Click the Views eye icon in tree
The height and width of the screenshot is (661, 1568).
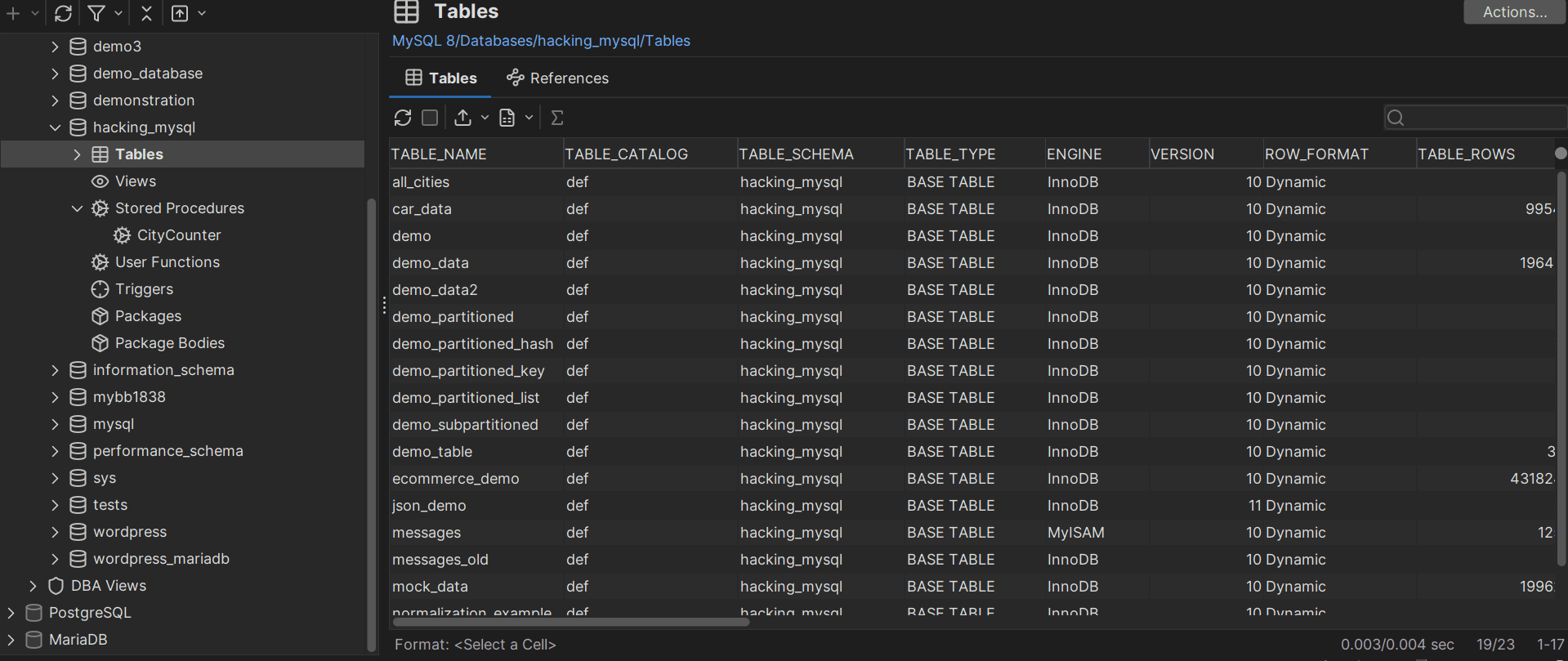101,181
